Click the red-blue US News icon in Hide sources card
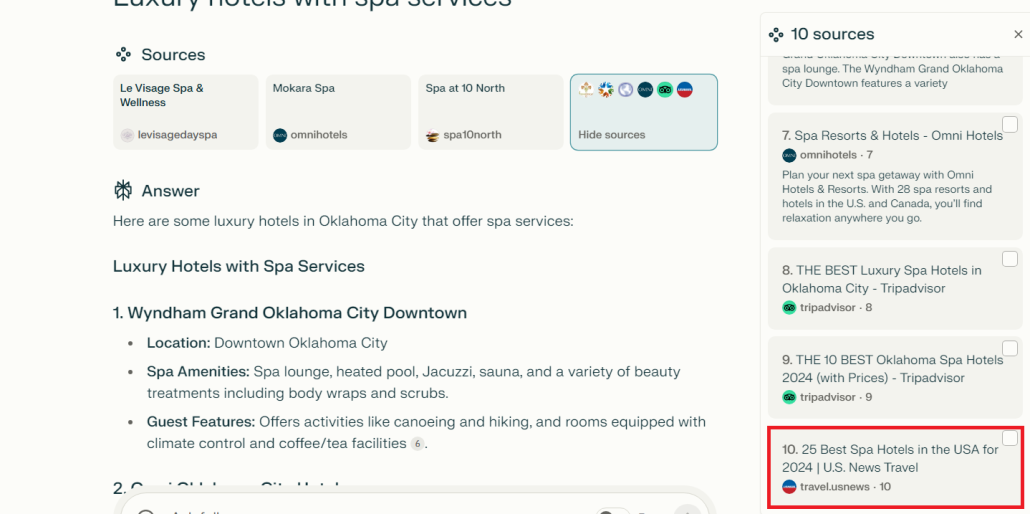 tap(684, 89)
